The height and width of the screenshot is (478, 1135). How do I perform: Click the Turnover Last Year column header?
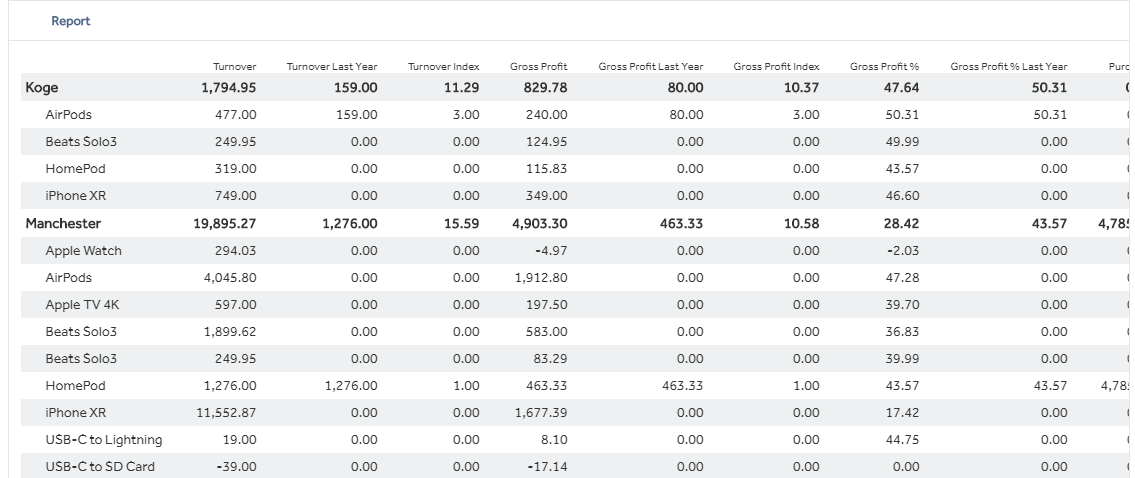(332, 66)
